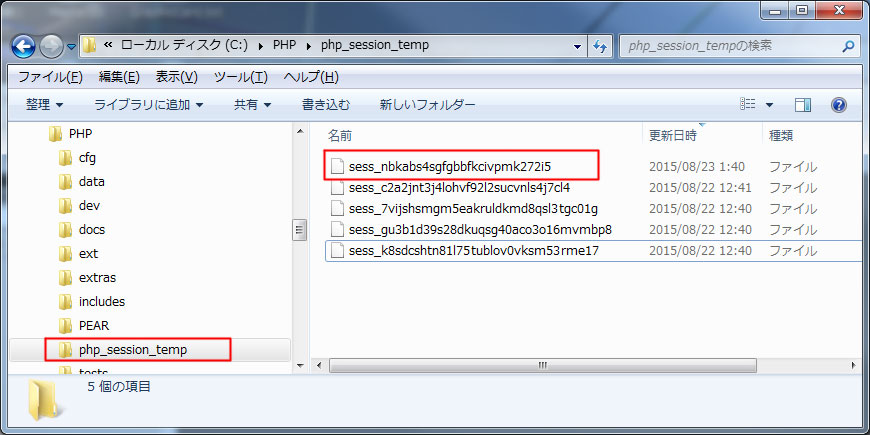Viewport: 870px width, 435px height.
Task: Click file icon of sess_c2a2jnt3j4lohvf92l2sucvnls4j7cl4
Action: click(x=337, y=188)
